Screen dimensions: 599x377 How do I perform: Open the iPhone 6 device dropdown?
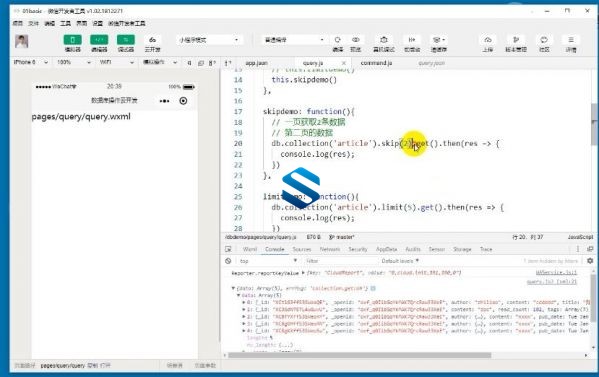pyautogui.click(x=31, y=62)
